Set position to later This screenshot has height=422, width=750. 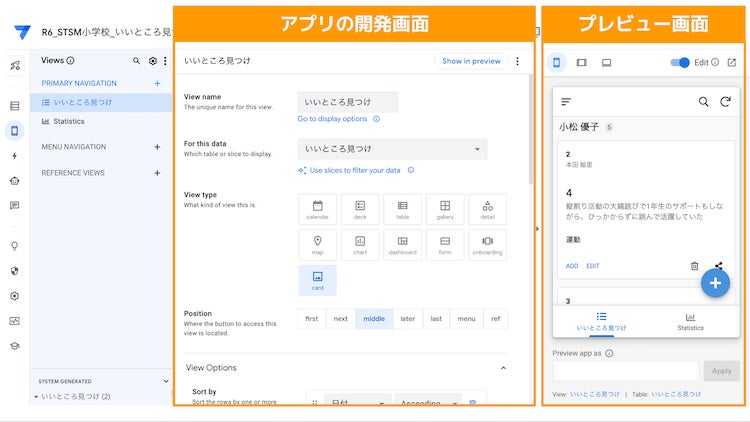click(408, 319)
